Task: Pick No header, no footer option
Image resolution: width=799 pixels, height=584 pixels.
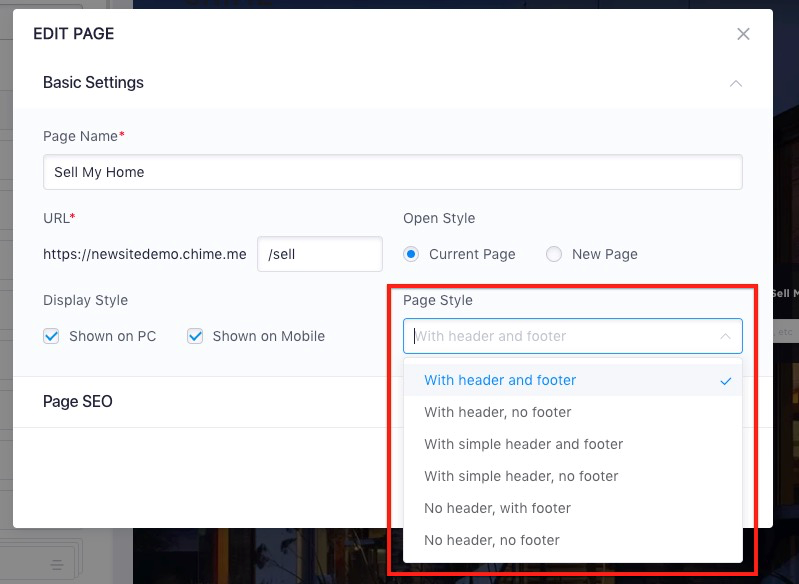Action: pos(572,540)
